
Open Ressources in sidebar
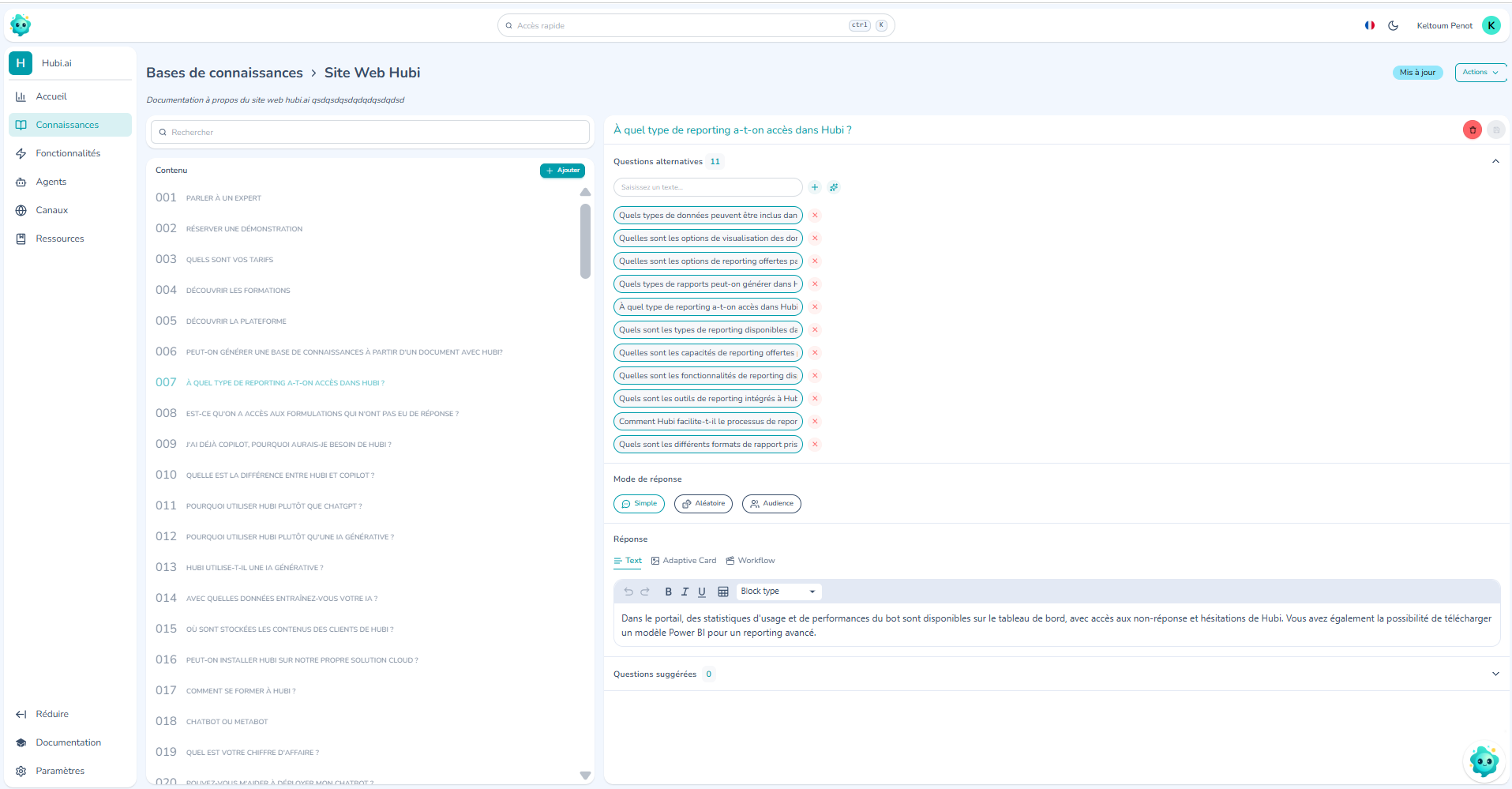coord(70,239)
